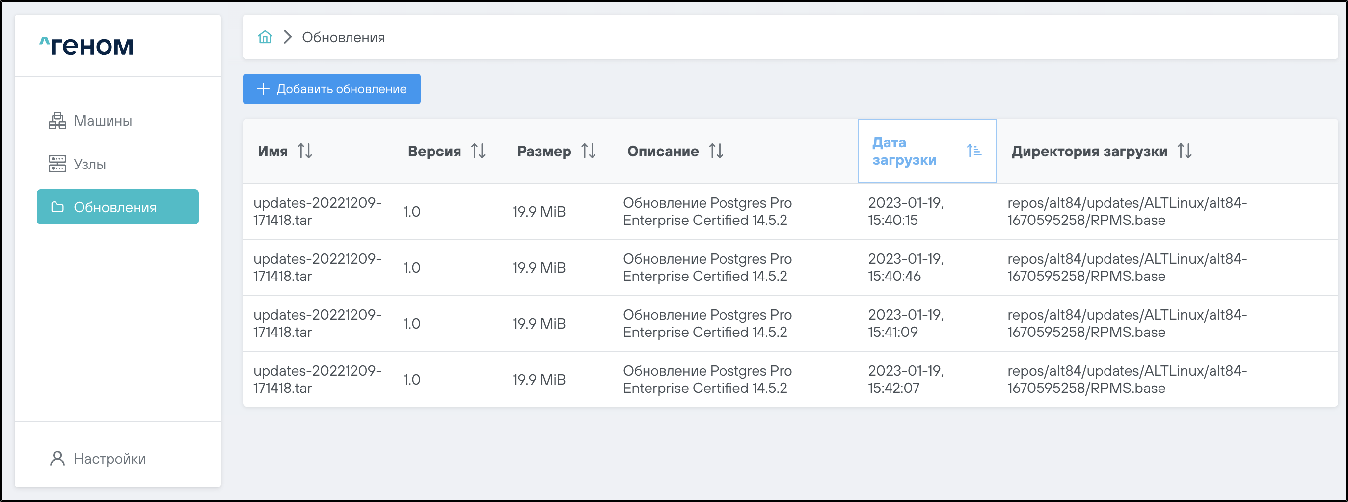The width and height of the screenshot is (1348, 502).
Task: Select Обновления sidebar item
Action: (x=117, y=207)
